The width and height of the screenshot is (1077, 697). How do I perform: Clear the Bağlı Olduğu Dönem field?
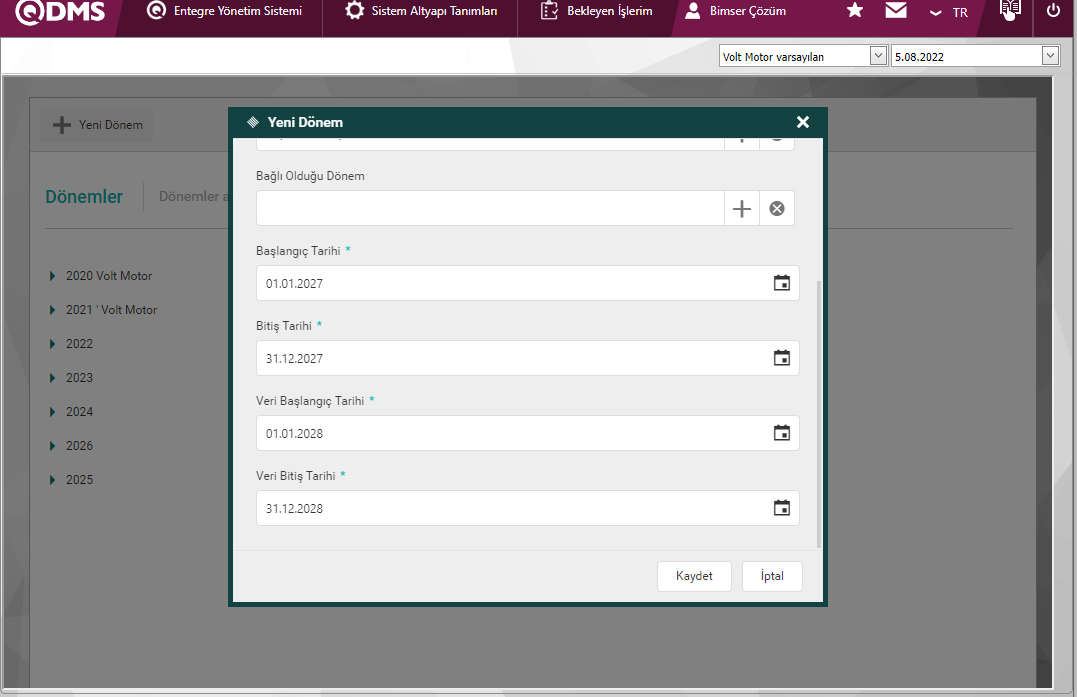776,209
